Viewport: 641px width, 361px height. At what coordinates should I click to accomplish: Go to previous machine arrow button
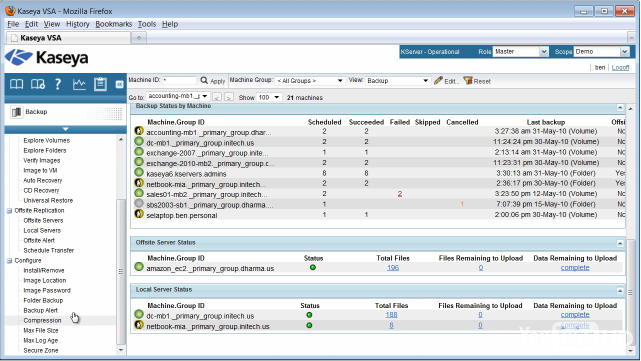coord(217,97)
